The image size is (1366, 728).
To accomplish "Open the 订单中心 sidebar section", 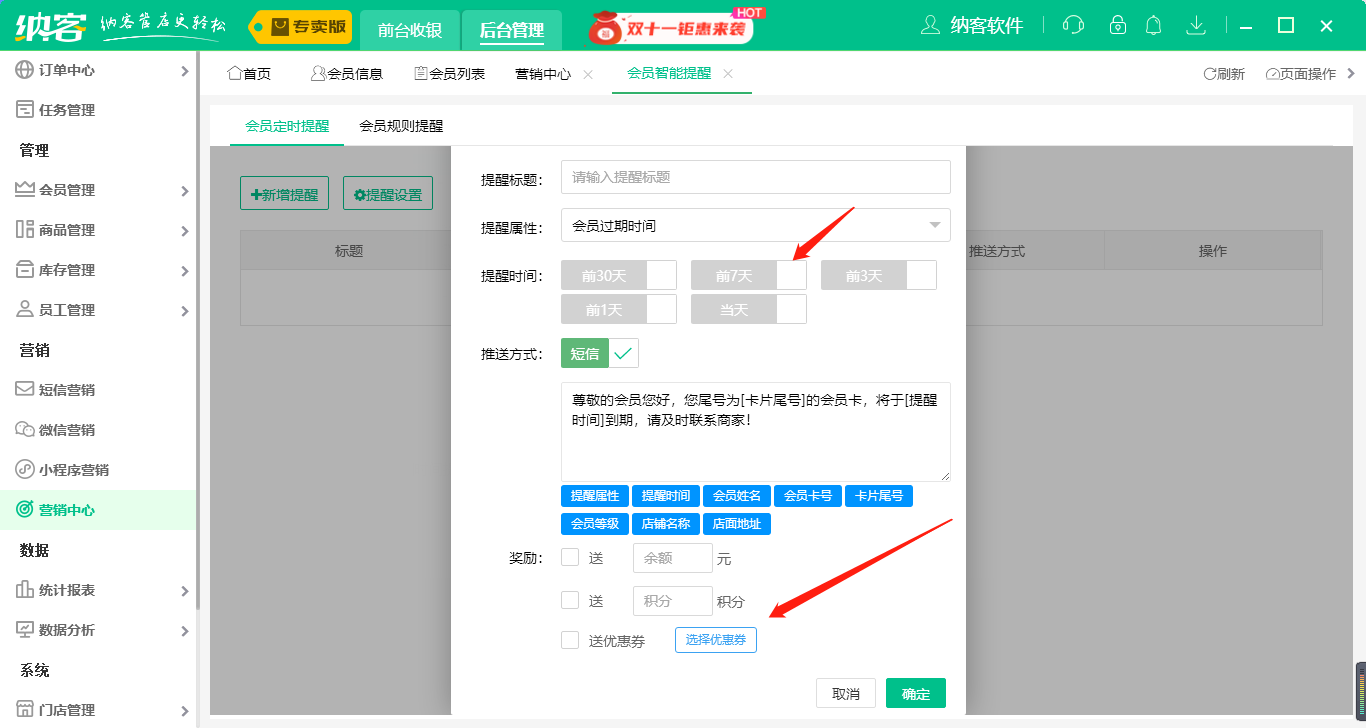I will 60,70.
